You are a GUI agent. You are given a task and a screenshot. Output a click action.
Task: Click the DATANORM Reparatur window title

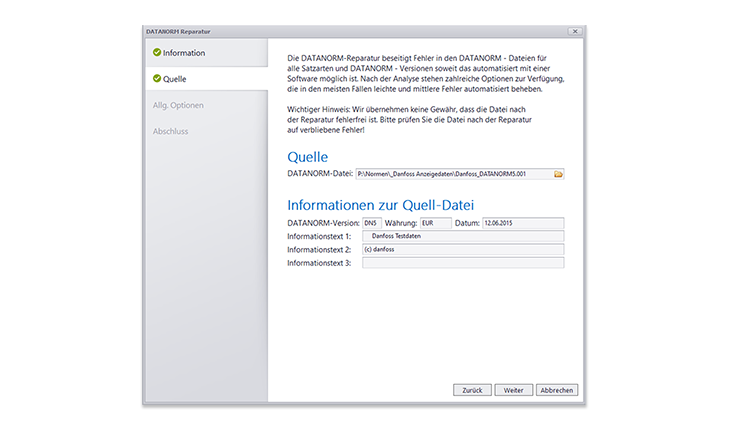(178, 32)
